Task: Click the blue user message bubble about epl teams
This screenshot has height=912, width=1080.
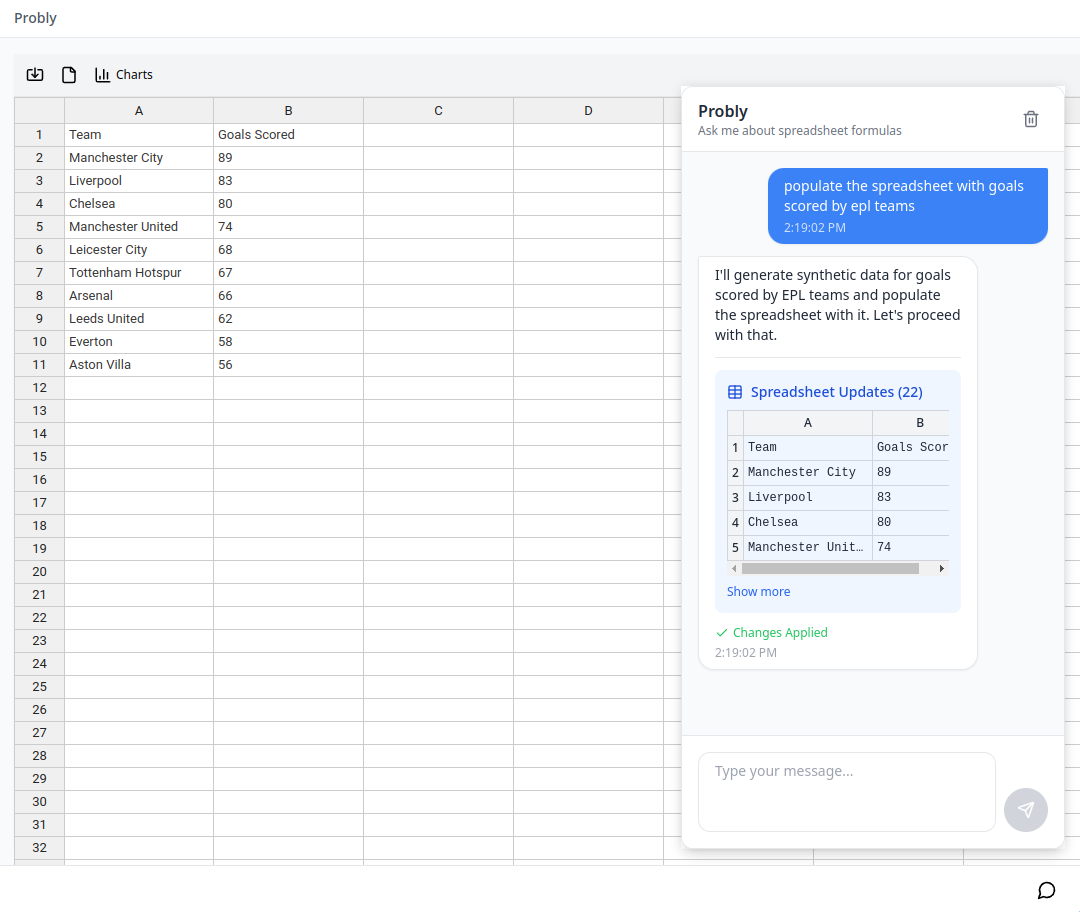Action: 908,206
